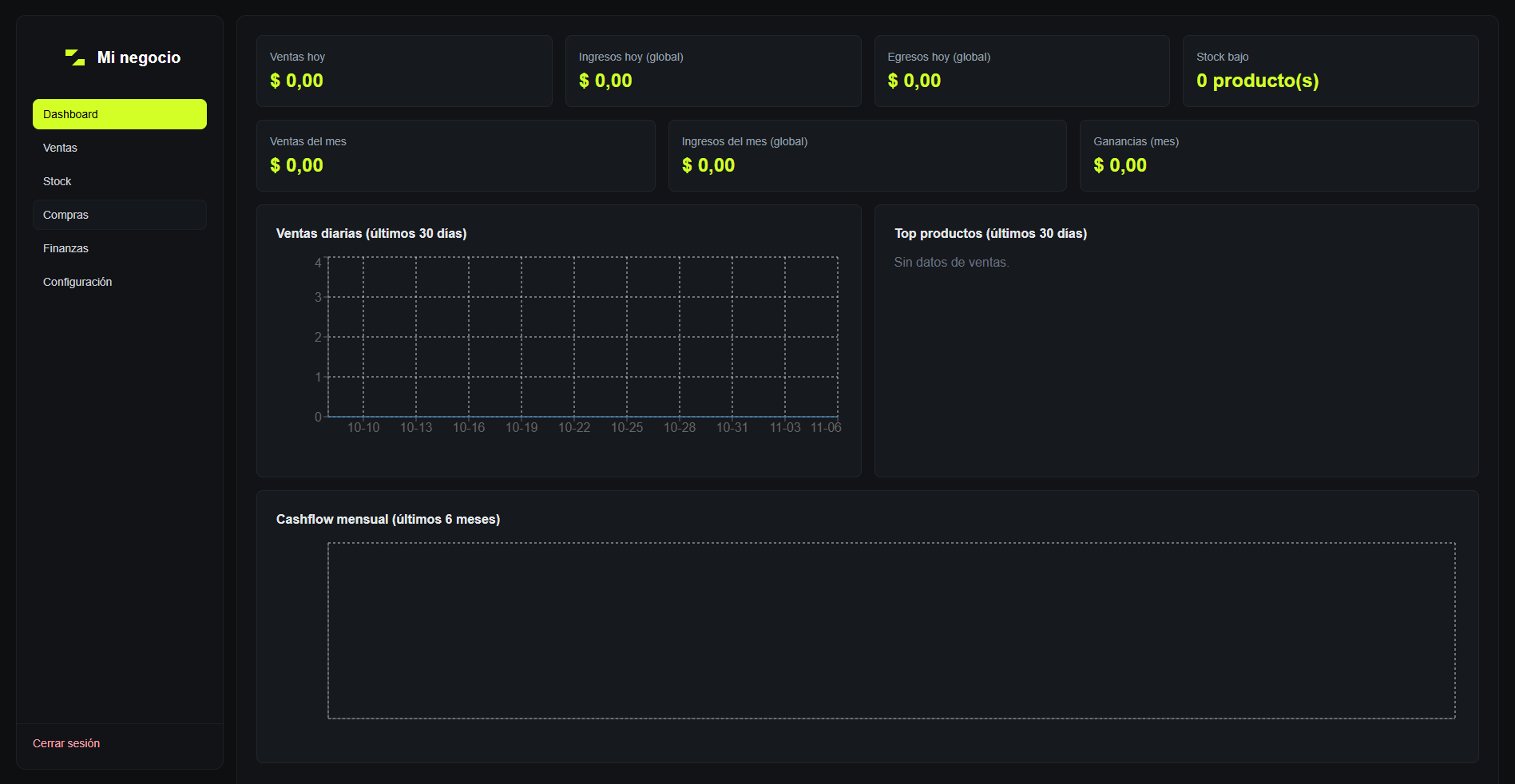Select the Ventas del mes card
This screenshot has width=1515, height=784.
[455, 156]
